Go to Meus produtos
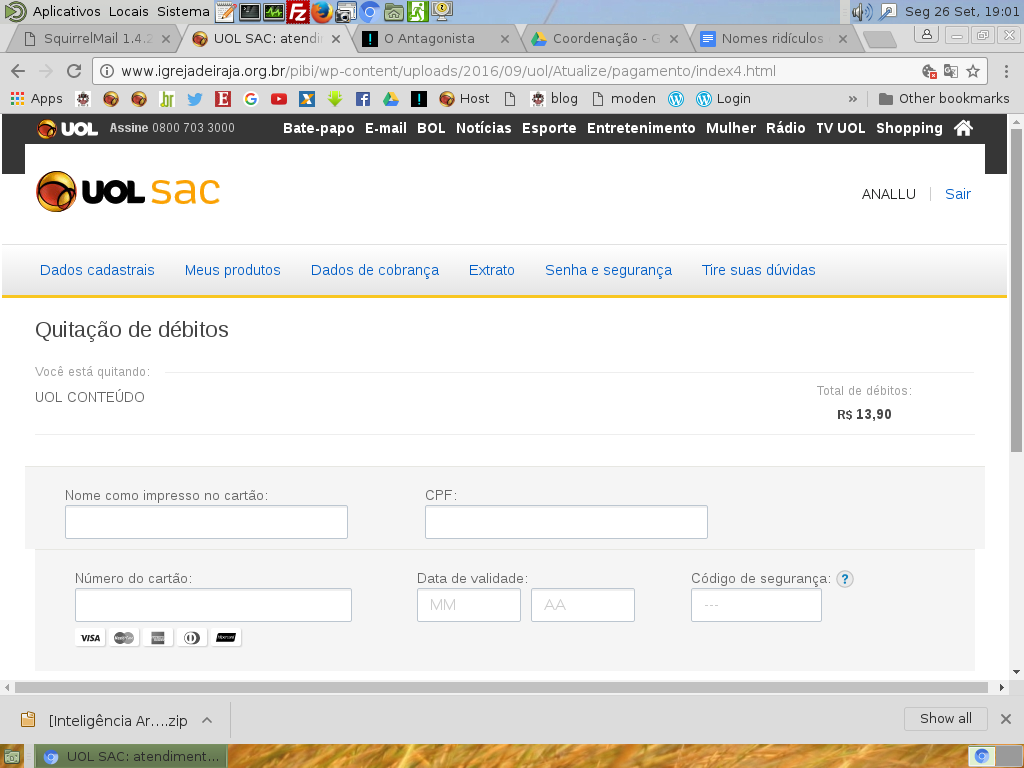Viewport: 1024px width, 768px height. pos(232,270)
